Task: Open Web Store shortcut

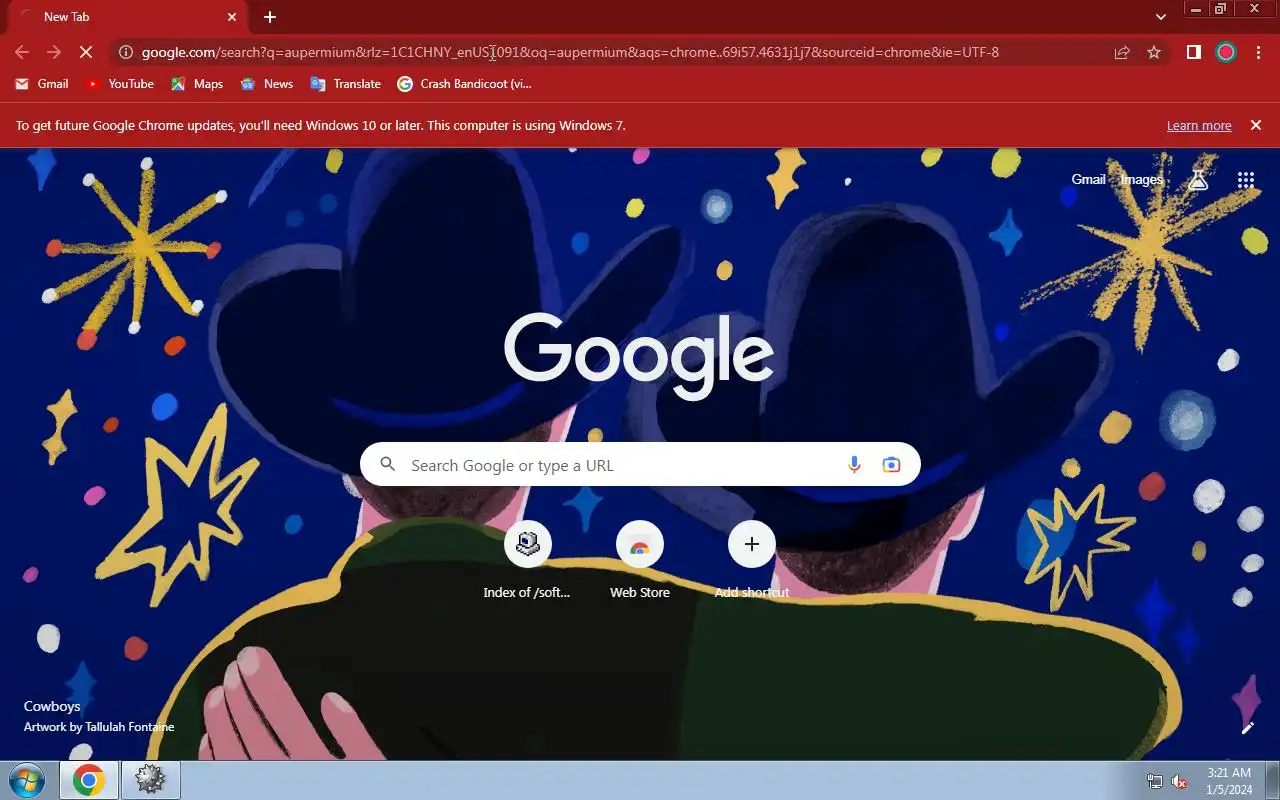Action: click(x=640, y=560)
